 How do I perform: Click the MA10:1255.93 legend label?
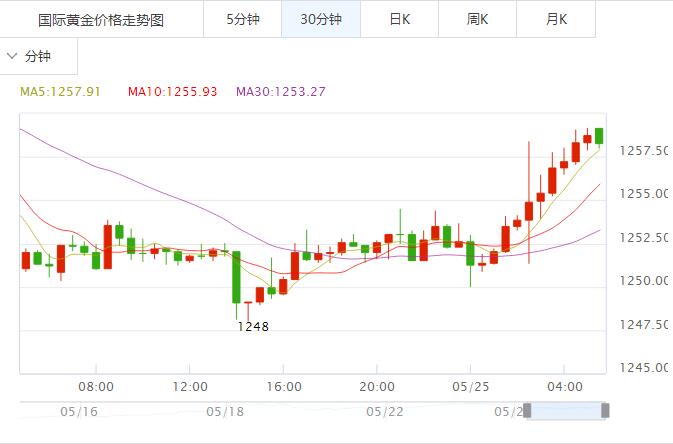(172, 92)
